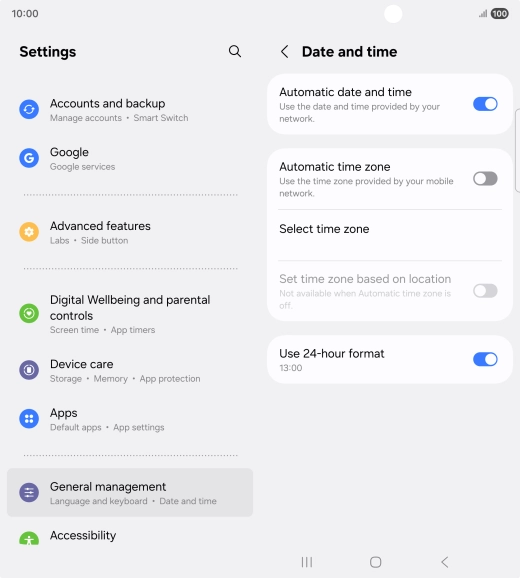Enable Automatic time zone switch
The height and width of the screenshot is (578, 520).
click(485, 179)
